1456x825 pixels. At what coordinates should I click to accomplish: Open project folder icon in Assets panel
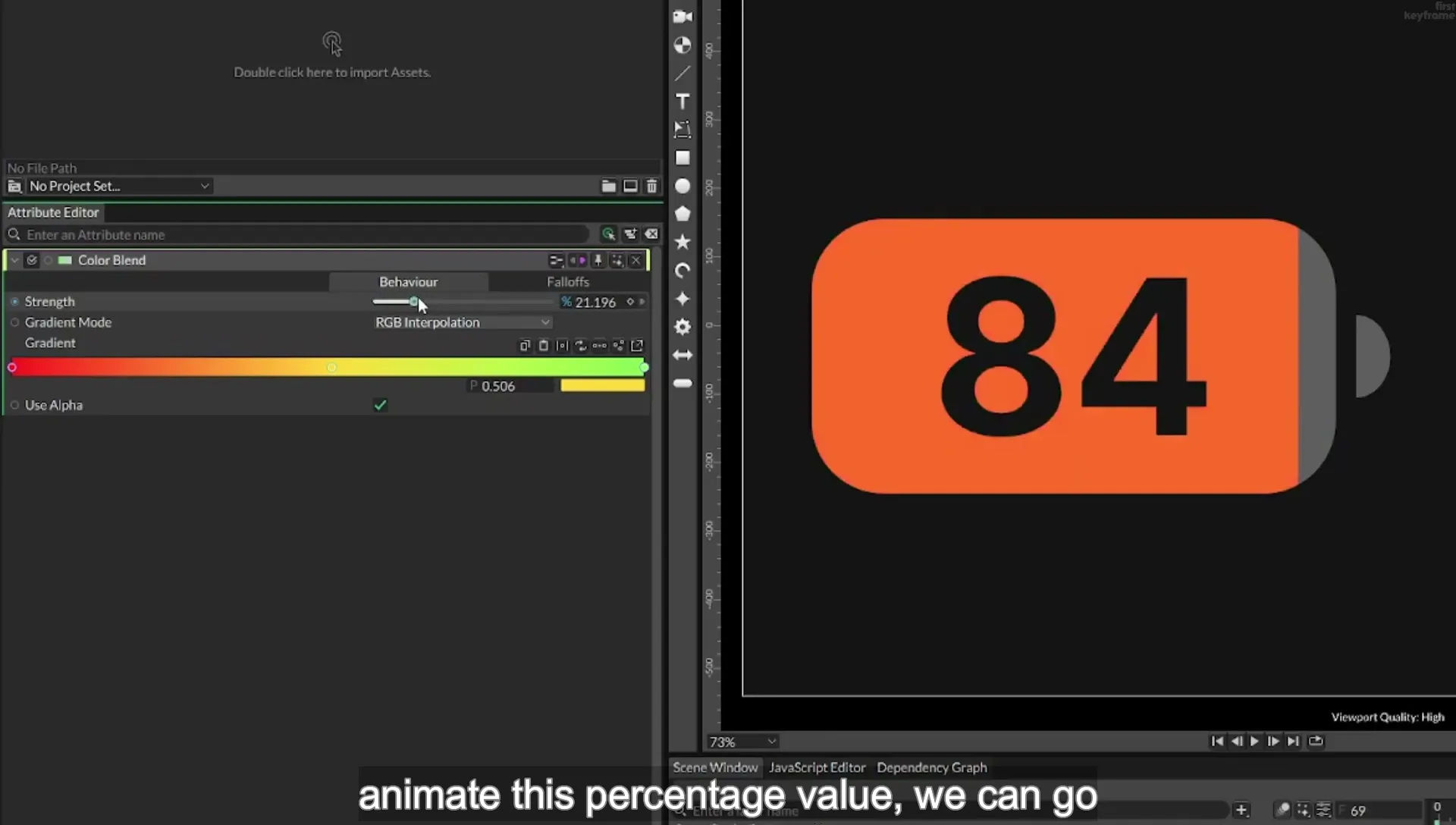click(608, 186)
